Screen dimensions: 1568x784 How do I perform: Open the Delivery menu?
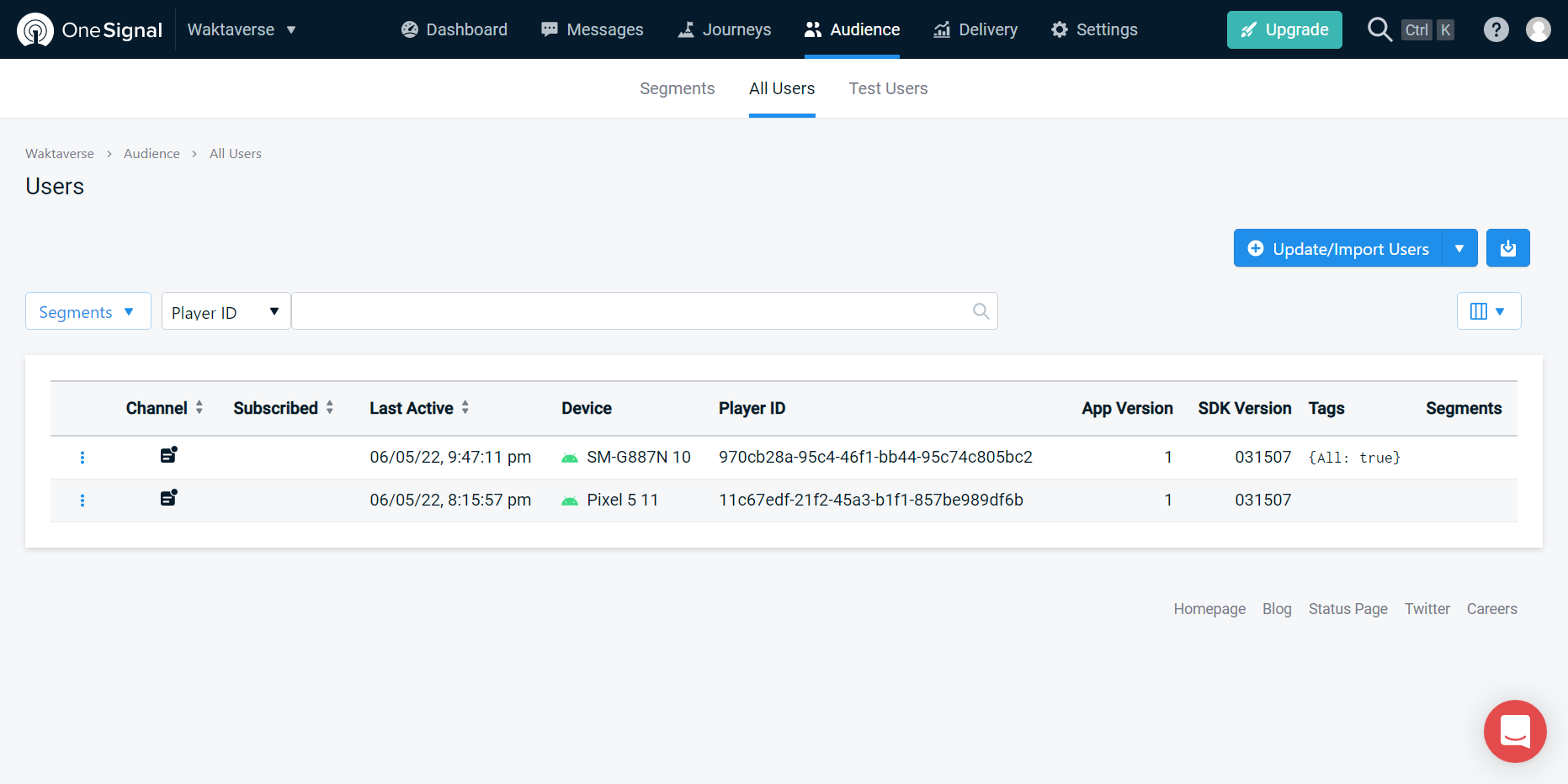click(975, 29)
